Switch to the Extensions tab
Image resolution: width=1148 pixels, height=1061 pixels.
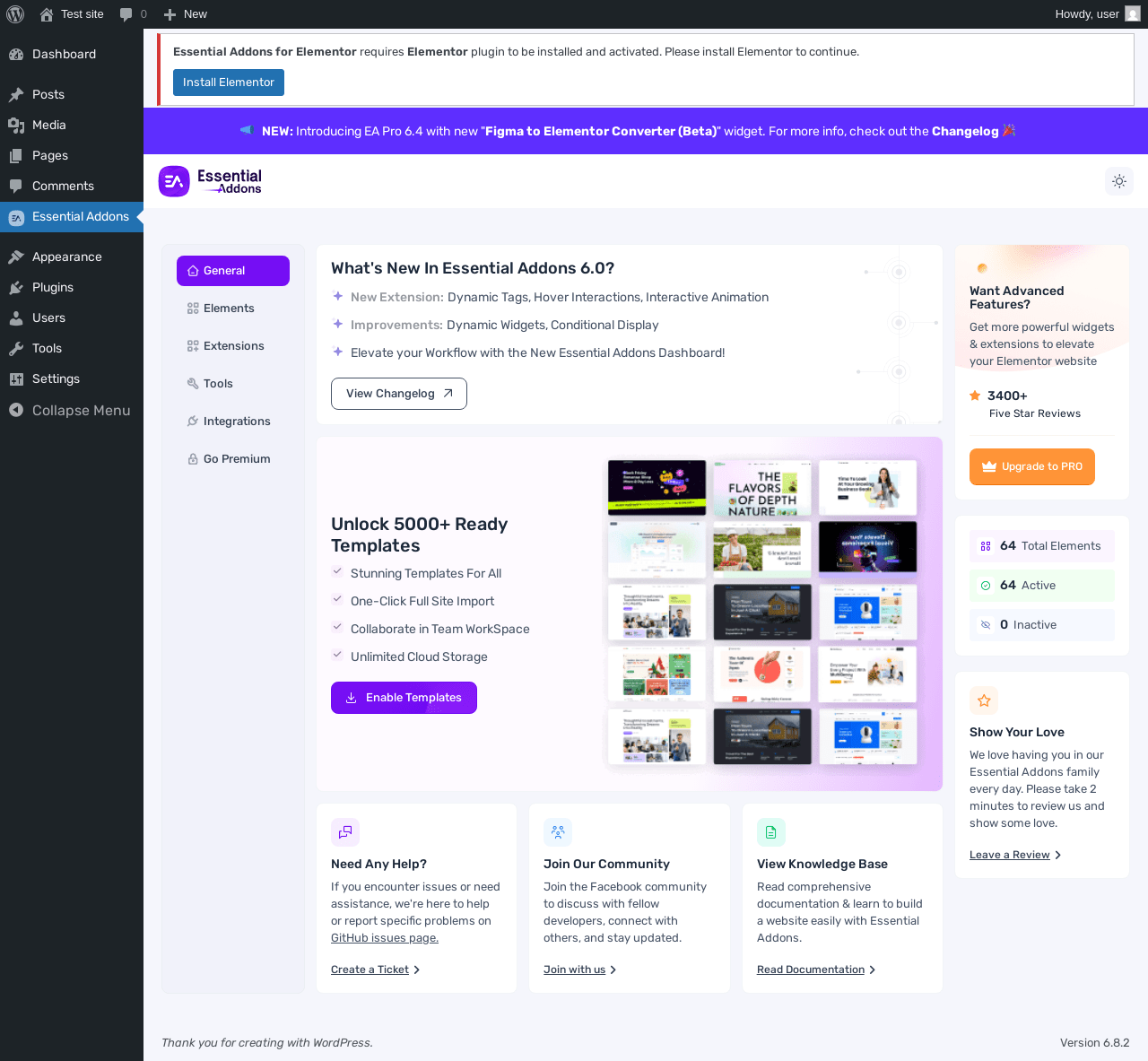[x=233, y=346]
